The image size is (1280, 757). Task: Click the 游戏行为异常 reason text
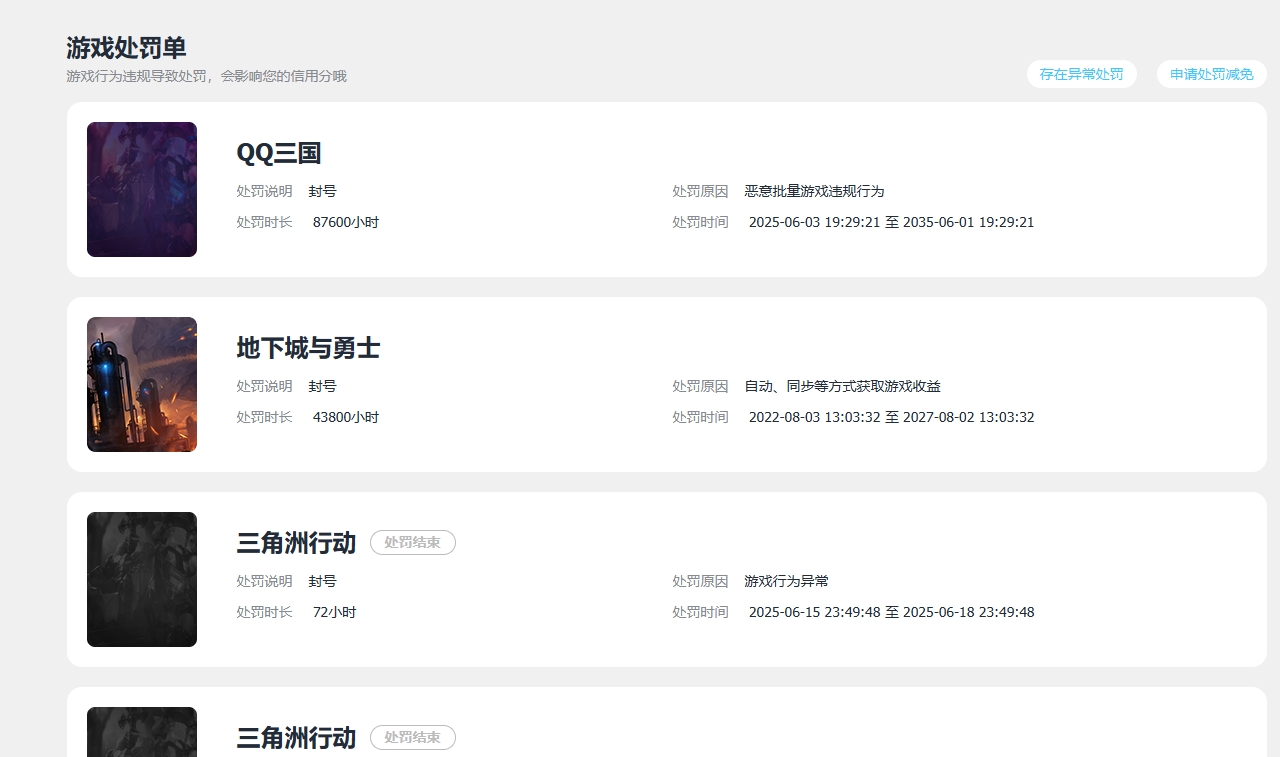point(786,581)
